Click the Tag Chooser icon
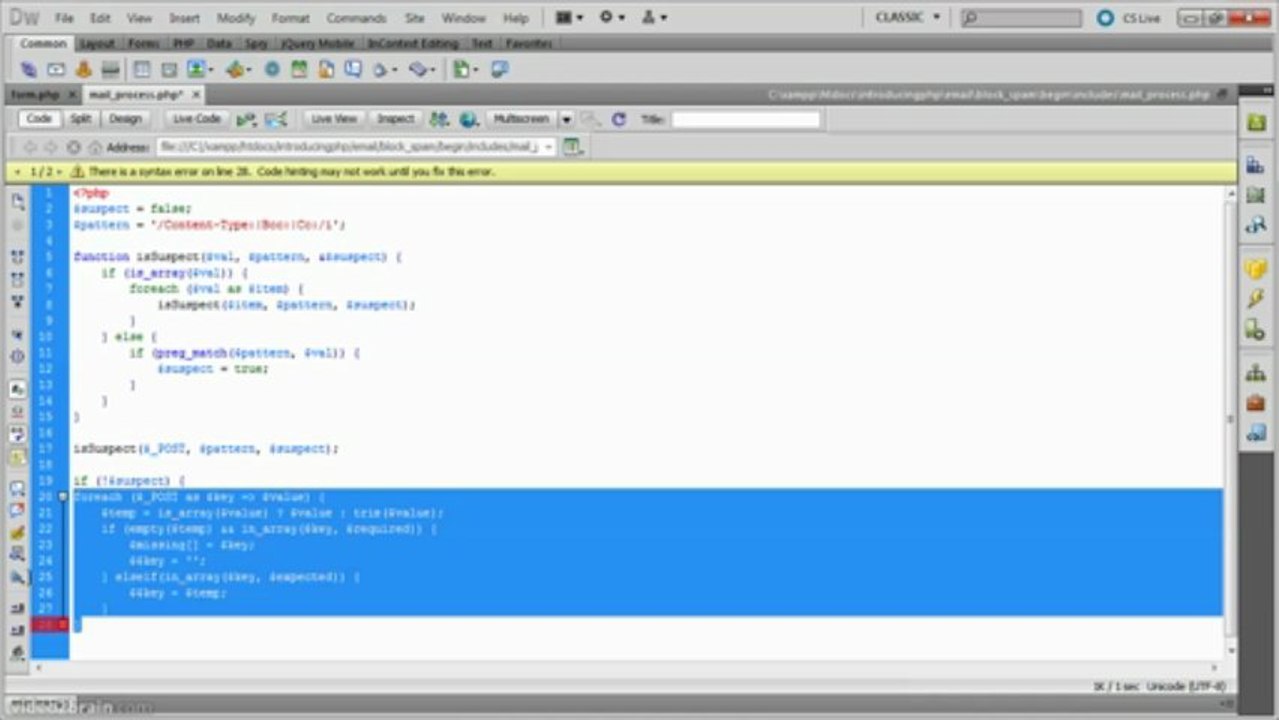Image resolution: width=1279 pixels, height=720 pixels. [499, 69]
